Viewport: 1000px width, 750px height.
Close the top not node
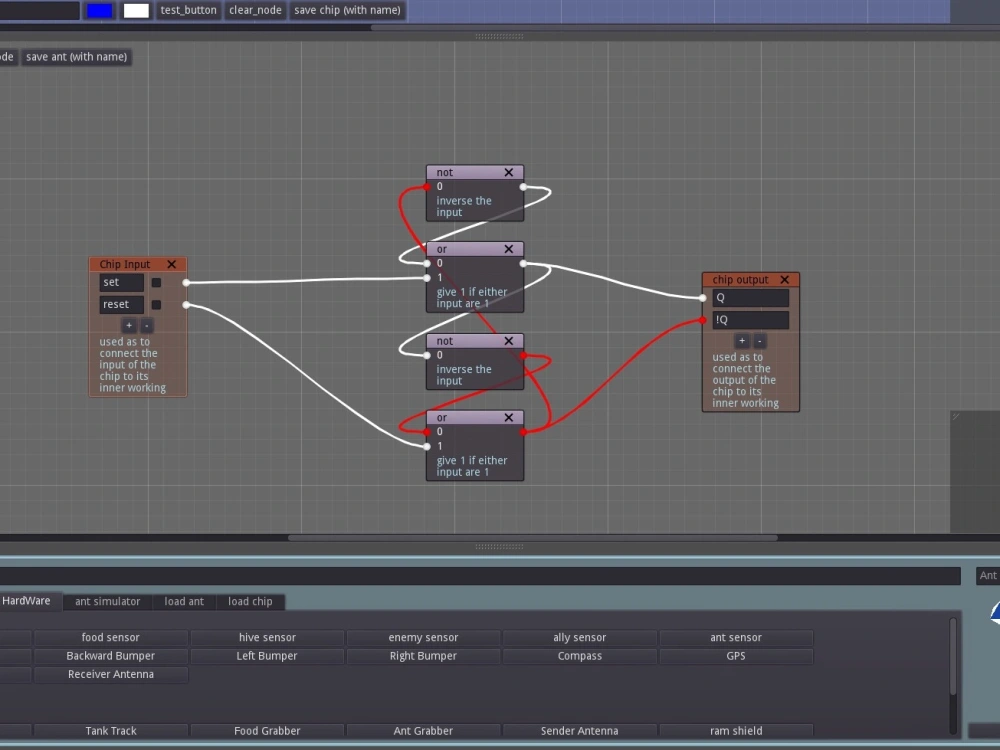(x=508, y=172)
